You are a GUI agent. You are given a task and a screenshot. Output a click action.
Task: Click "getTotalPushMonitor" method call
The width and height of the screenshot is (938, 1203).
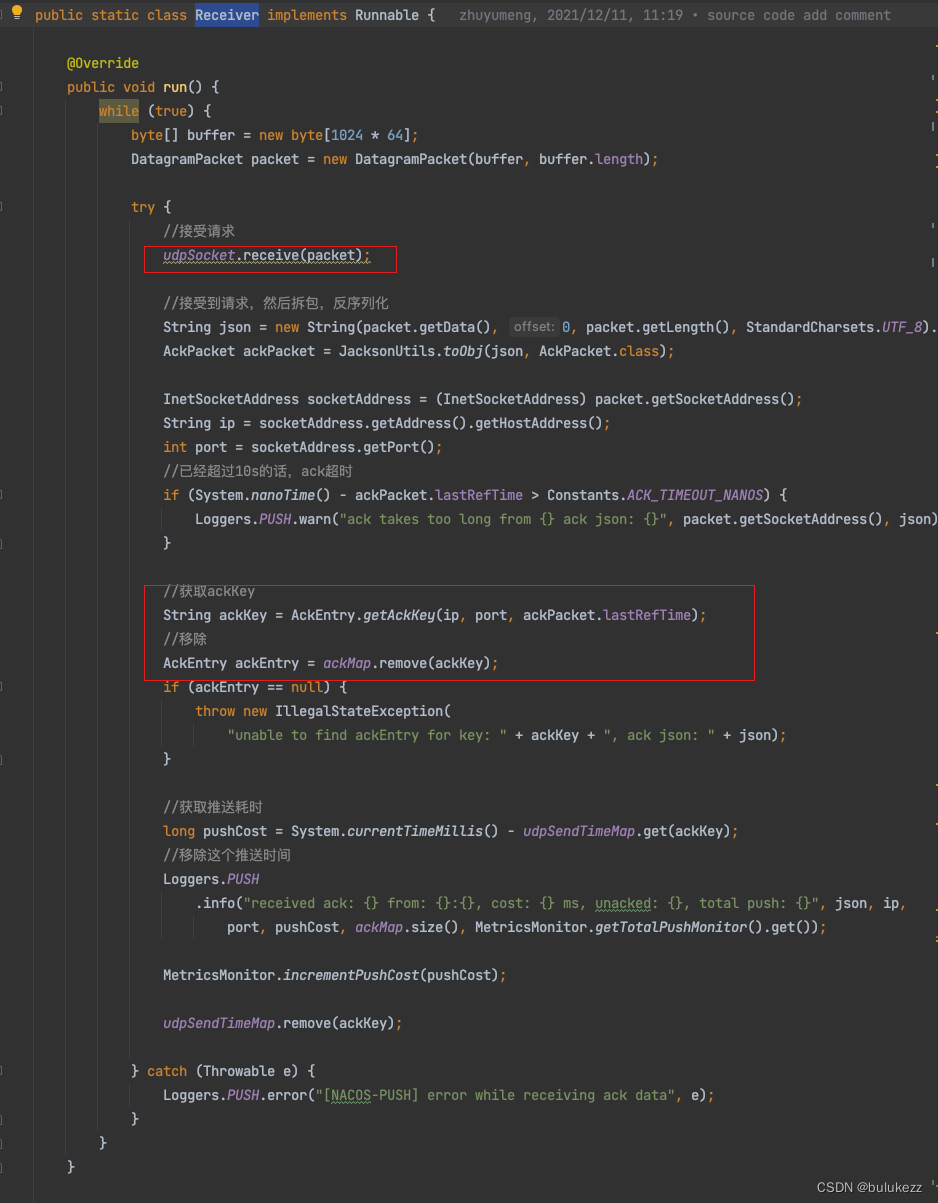point(671,927)
